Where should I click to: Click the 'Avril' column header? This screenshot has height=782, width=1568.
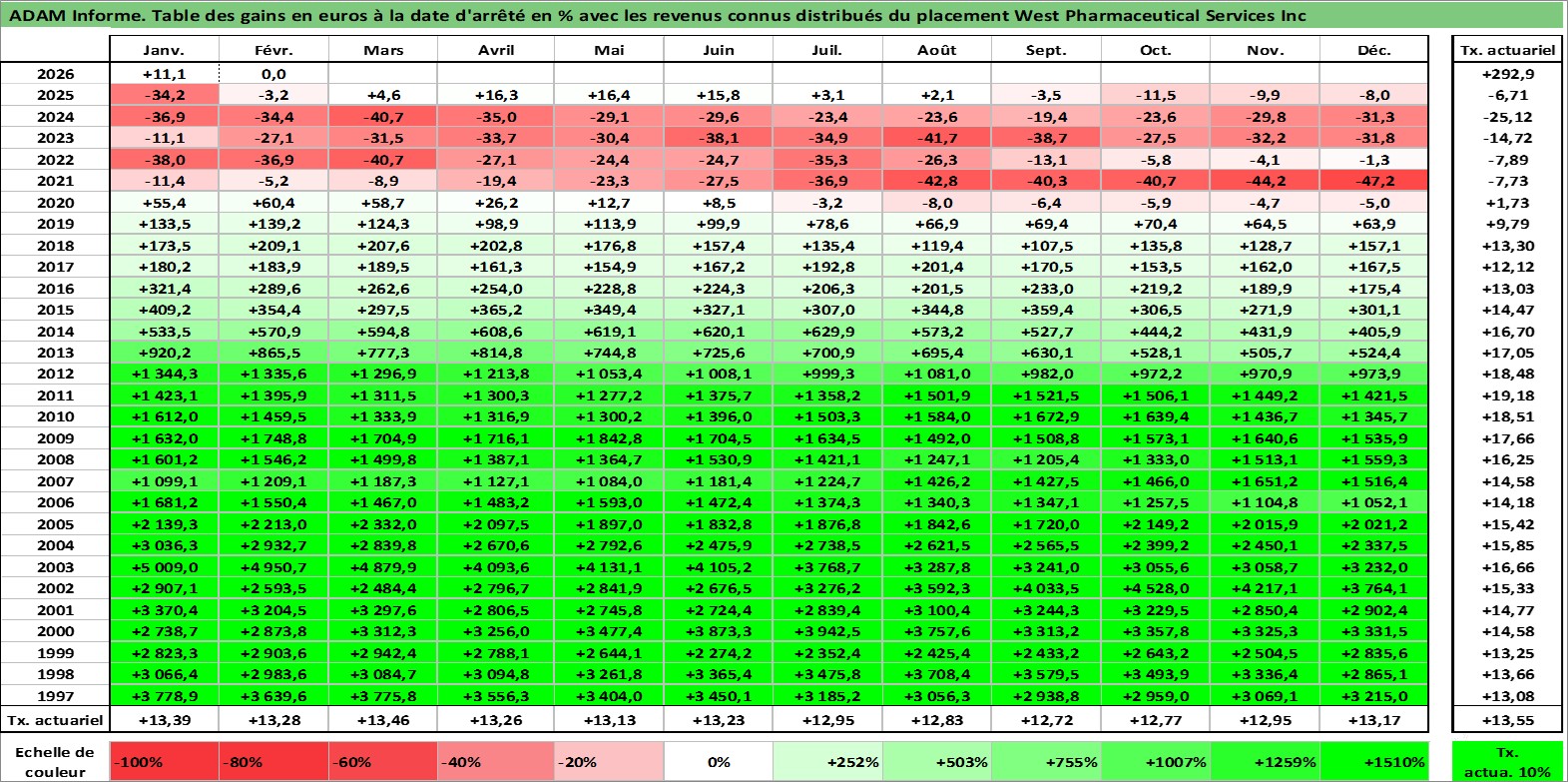point(496,50)
